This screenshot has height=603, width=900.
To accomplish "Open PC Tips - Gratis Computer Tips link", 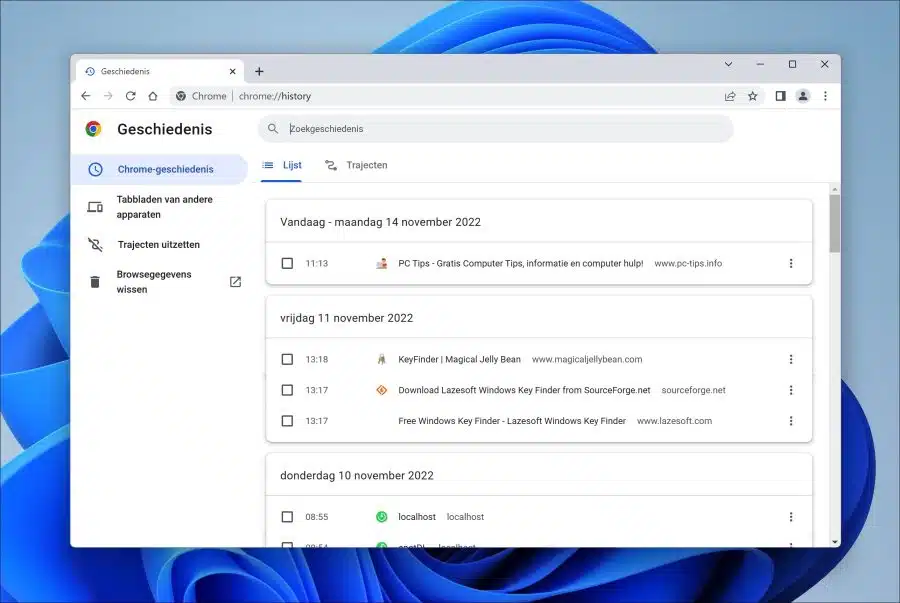I will (521, 263).
